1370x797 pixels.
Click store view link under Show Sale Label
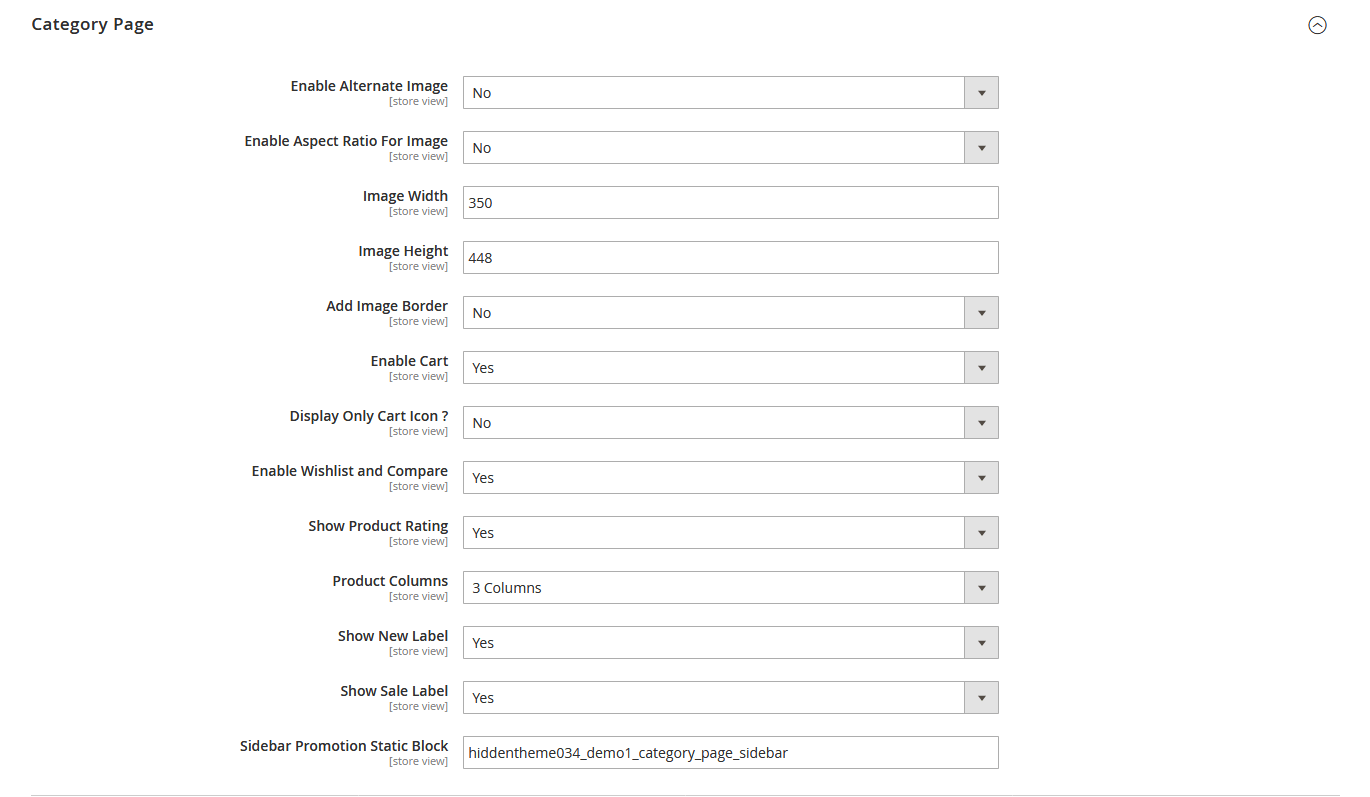click(x=418, y=705)
